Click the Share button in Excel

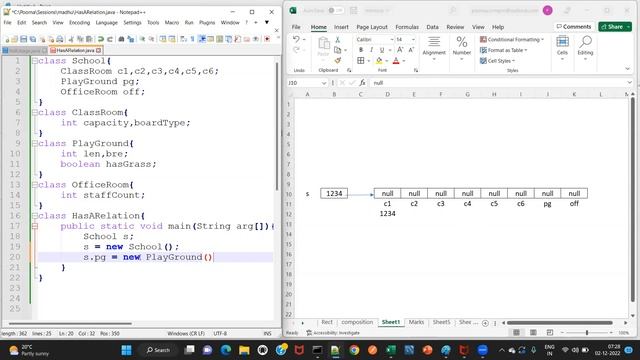click(x=615, y=27)
